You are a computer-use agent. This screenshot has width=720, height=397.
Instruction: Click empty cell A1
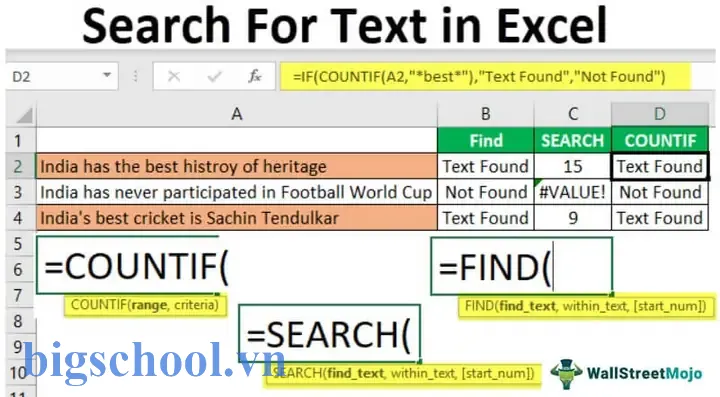point(237,140)
